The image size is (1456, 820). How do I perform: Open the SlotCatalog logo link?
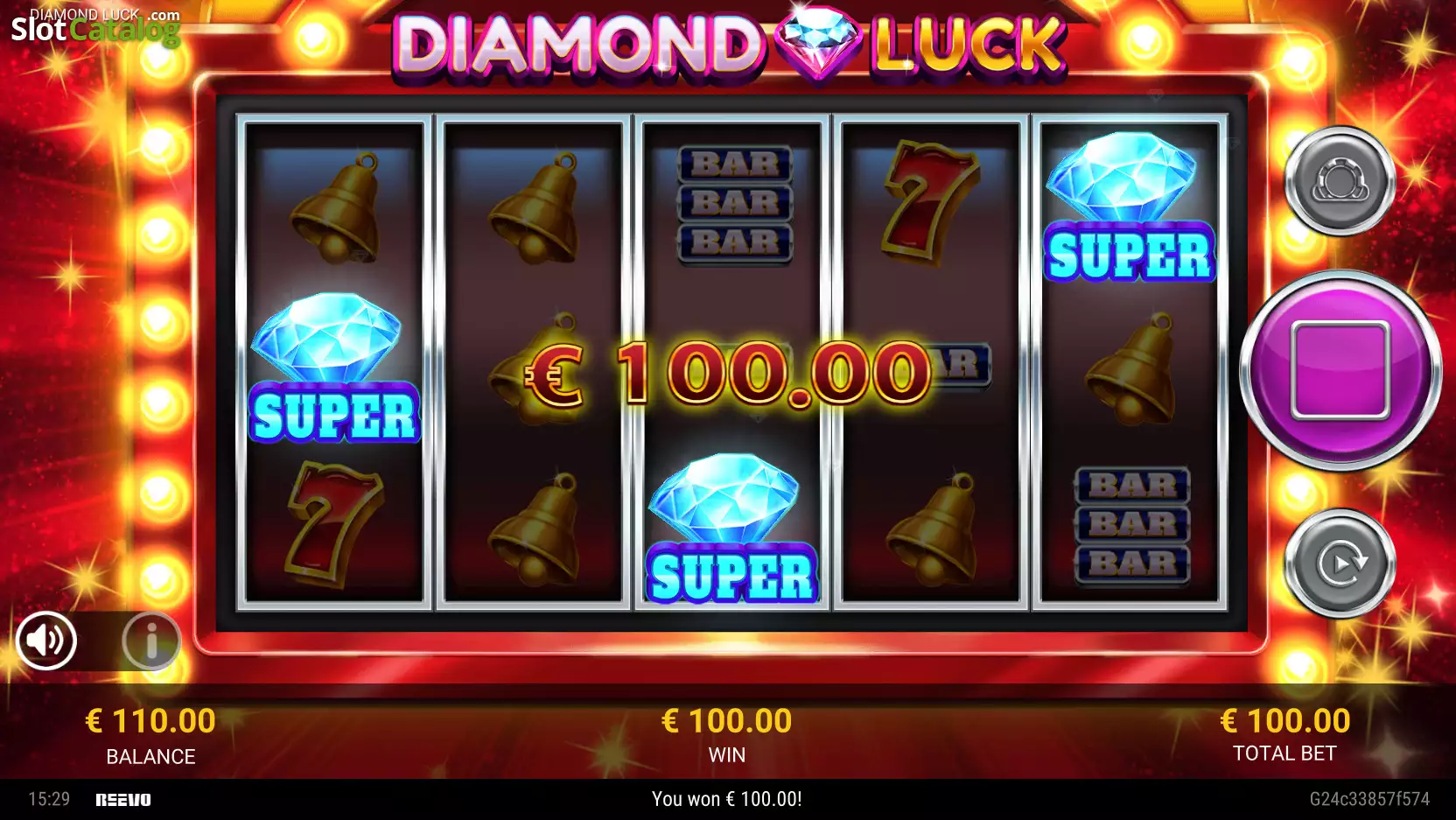pos(95,26)
